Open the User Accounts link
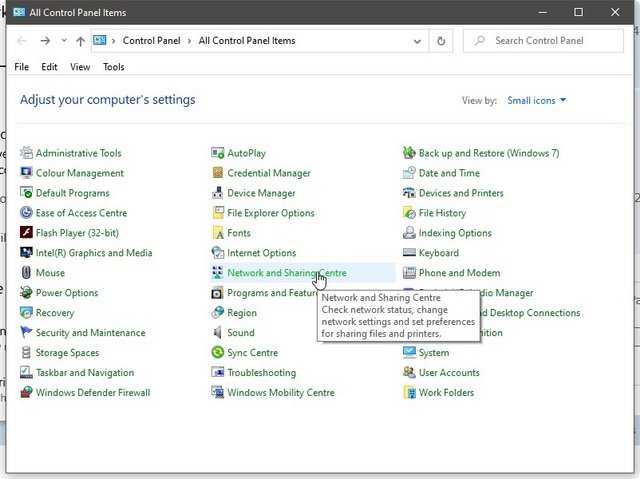The width and height of the screenshot is (640, 479). coord(449,373)
